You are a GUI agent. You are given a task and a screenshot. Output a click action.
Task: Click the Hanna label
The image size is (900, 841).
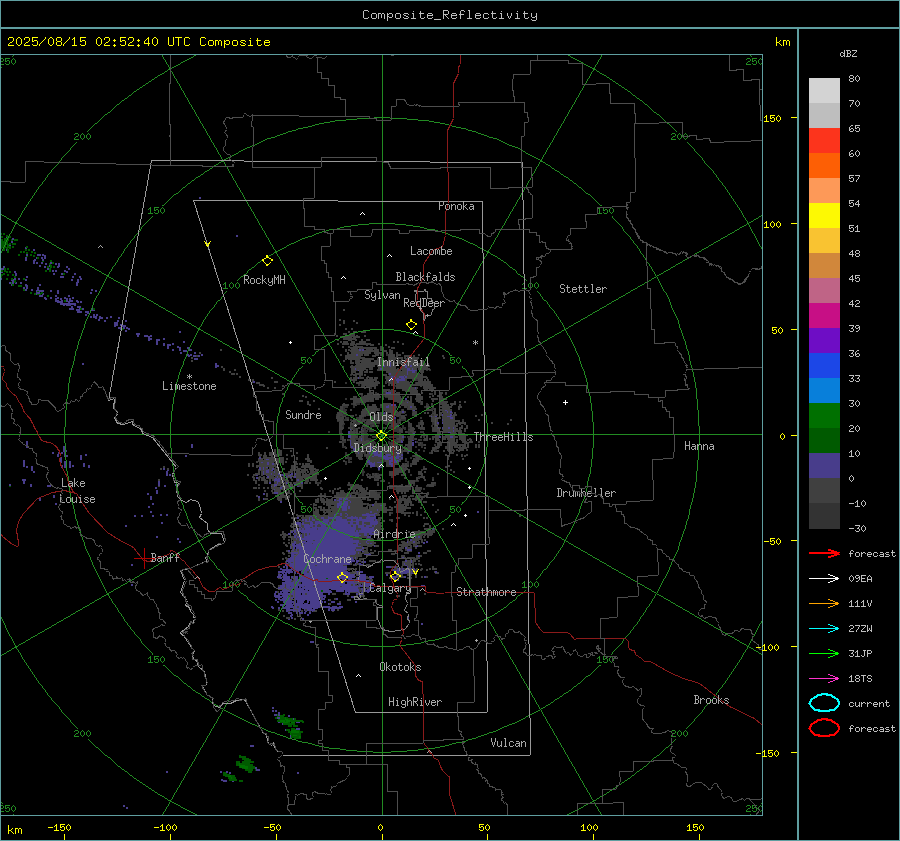pos(699,446)
